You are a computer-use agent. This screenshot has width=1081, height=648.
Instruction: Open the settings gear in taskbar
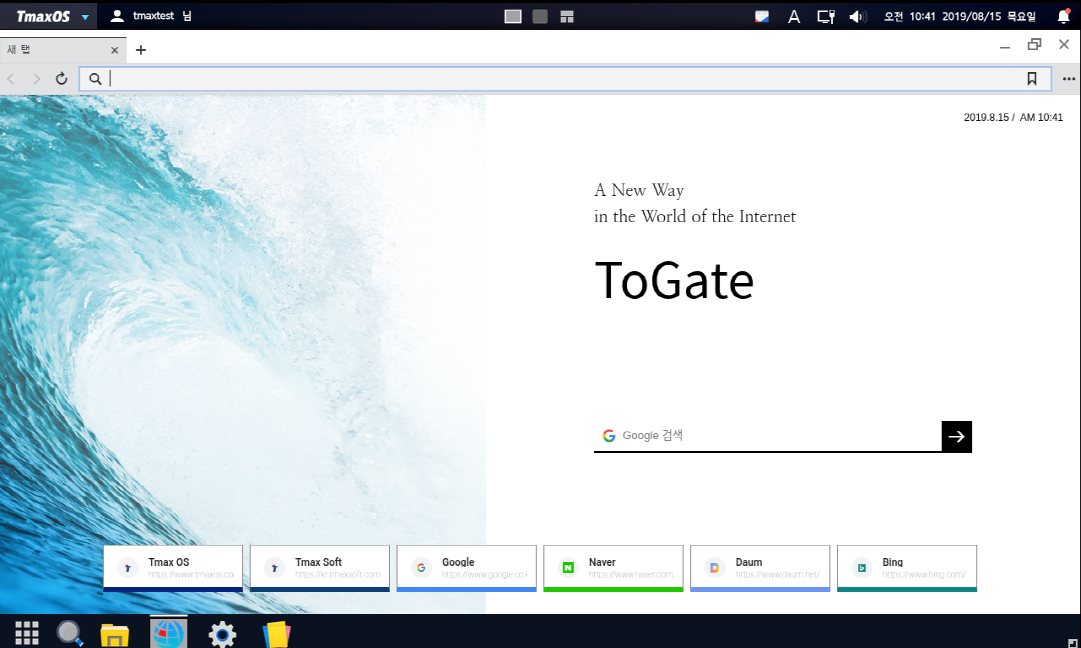[222, 633]
